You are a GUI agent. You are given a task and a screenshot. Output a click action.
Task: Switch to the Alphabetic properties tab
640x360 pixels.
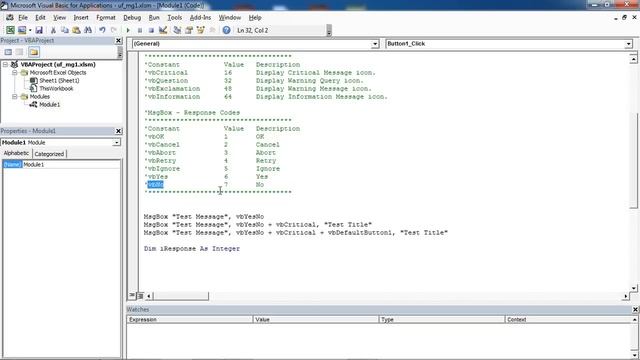click(16, 153)
